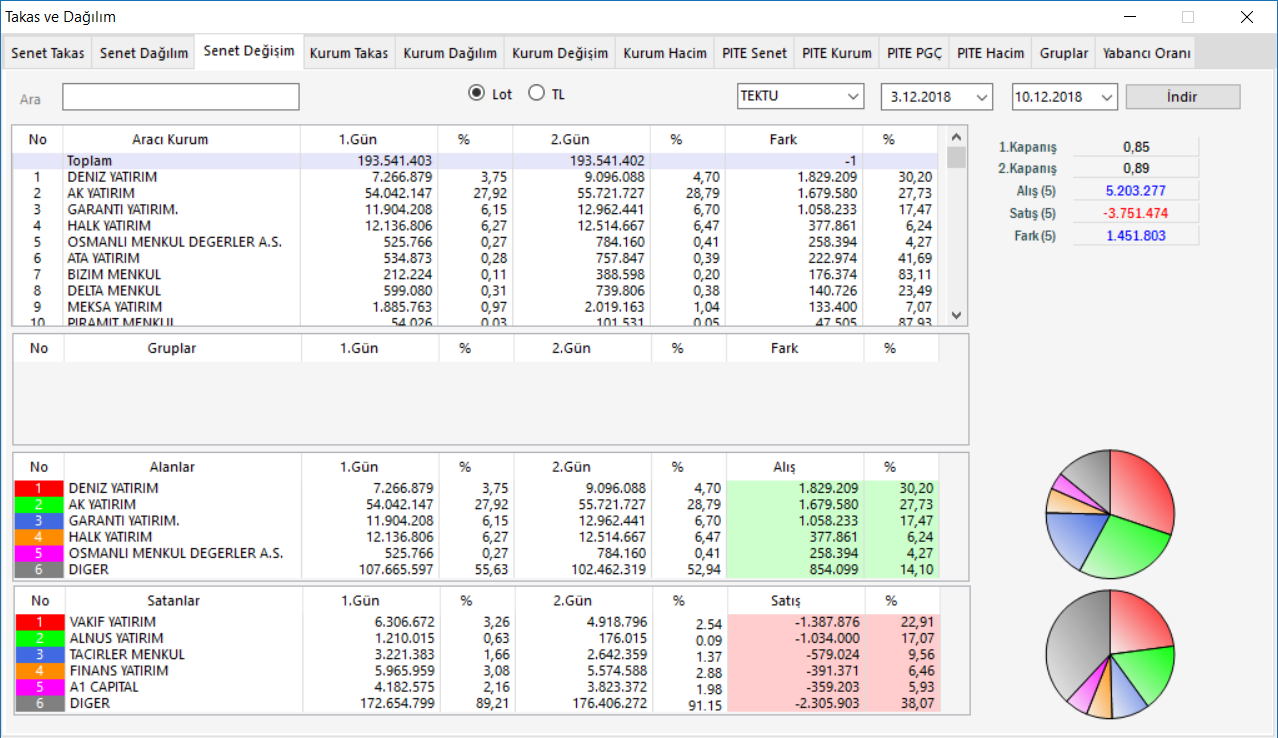Image resolution: width=1278 pixels, height=738 pixels.
Task: Click magenta swatch 5 for OSMANLI MENKUL
Action: click(x=38, y=553)
